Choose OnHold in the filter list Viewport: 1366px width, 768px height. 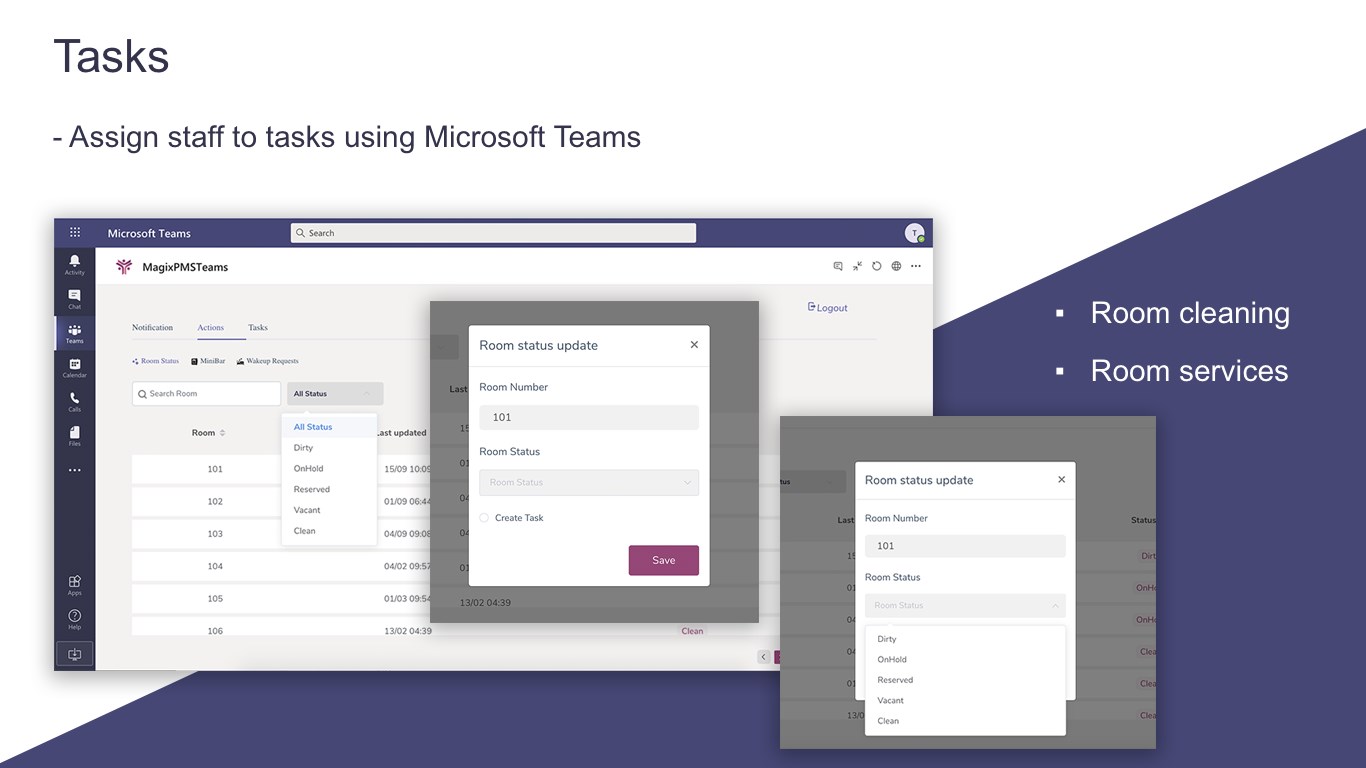pyautogui.click(x=329, y=468)
